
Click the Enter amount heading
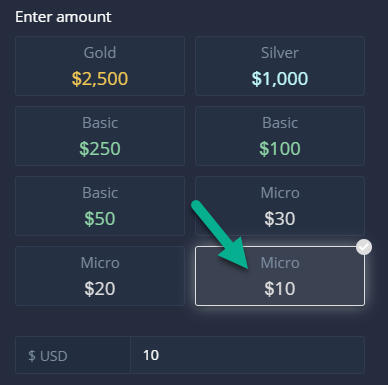coord(63,17)
